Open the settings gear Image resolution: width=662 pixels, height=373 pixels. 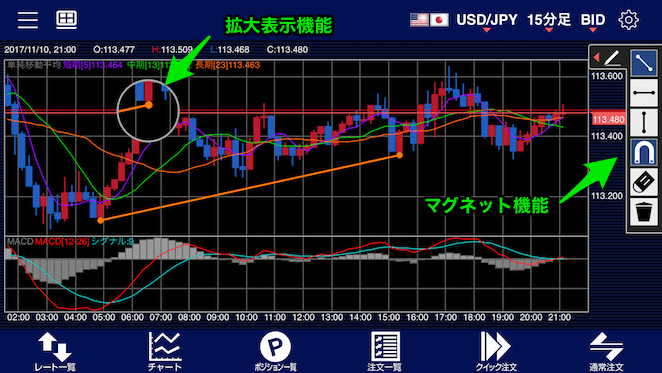click(628, 20)
